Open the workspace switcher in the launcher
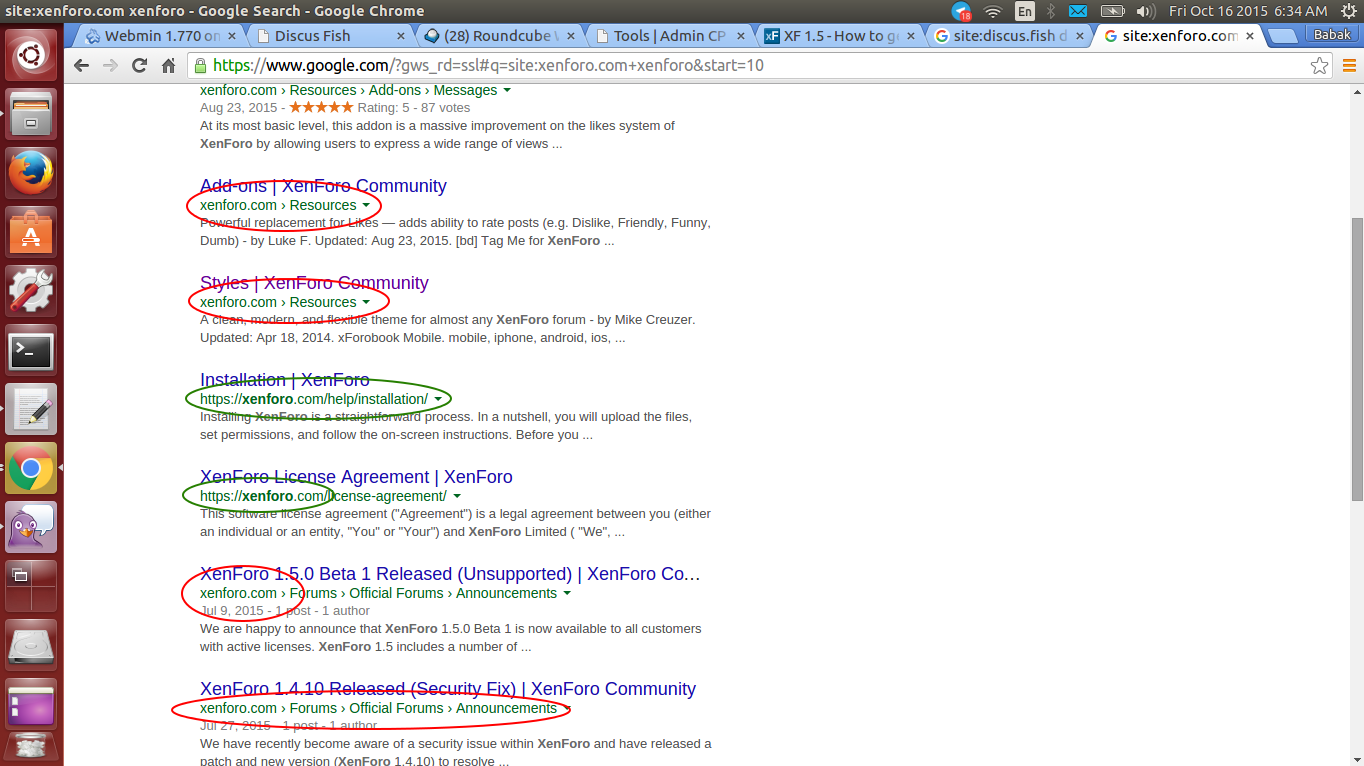Screen dimensions: 1364x766 31,586
